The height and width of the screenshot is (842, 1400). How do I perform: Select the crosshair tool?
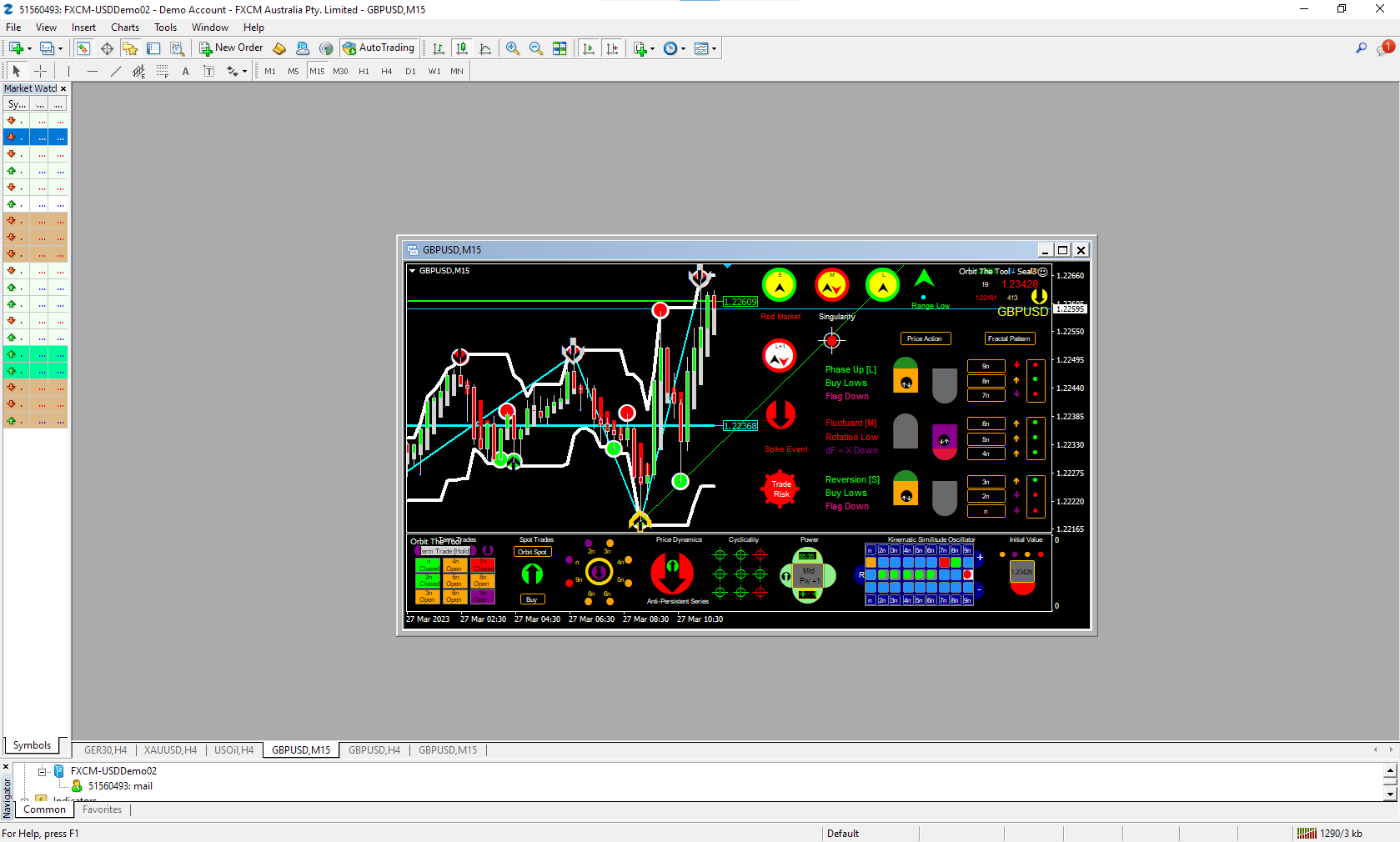click(40, 72)
